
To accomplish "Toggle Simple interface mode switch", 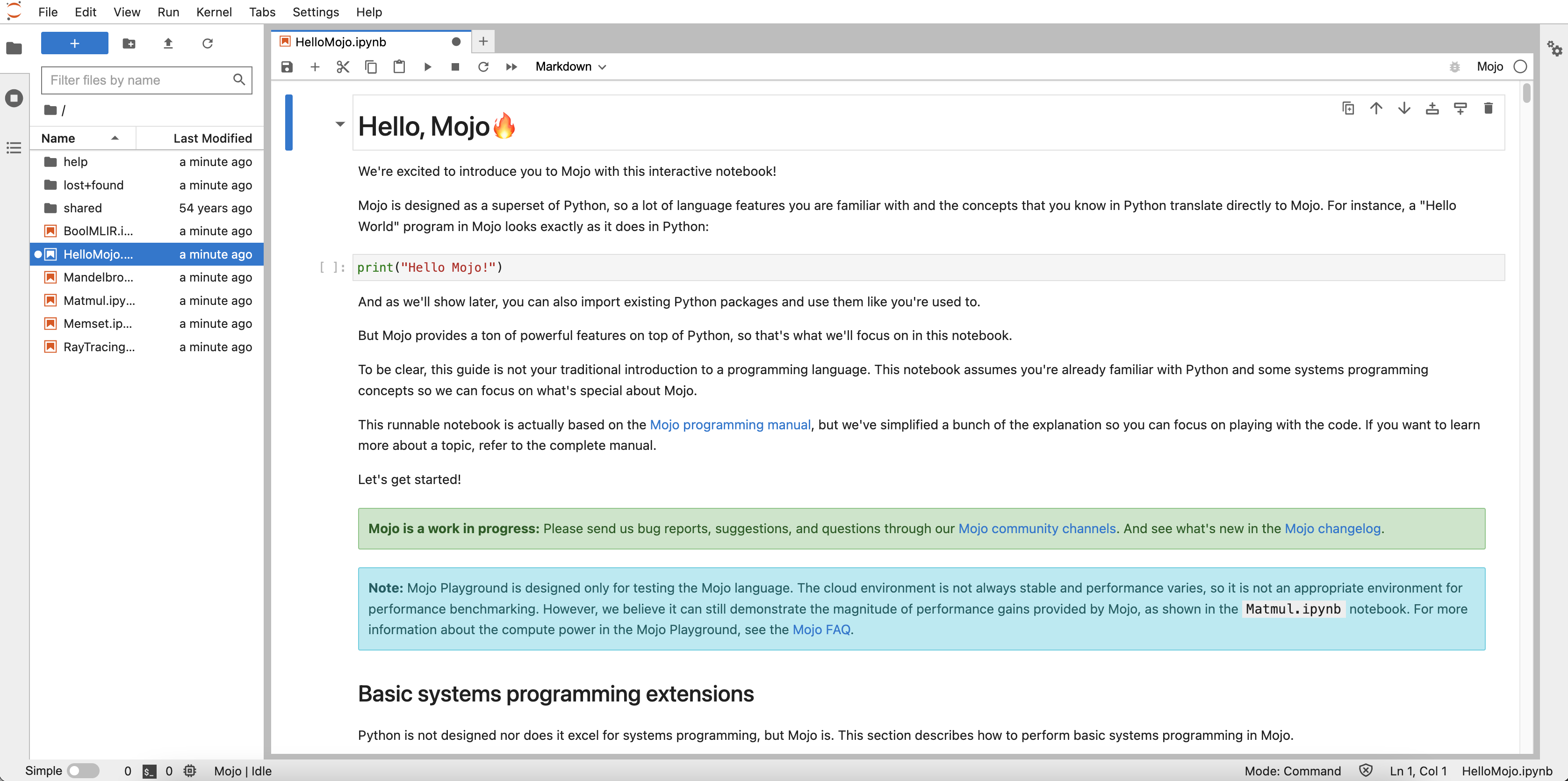I will (x=83, y=771).
